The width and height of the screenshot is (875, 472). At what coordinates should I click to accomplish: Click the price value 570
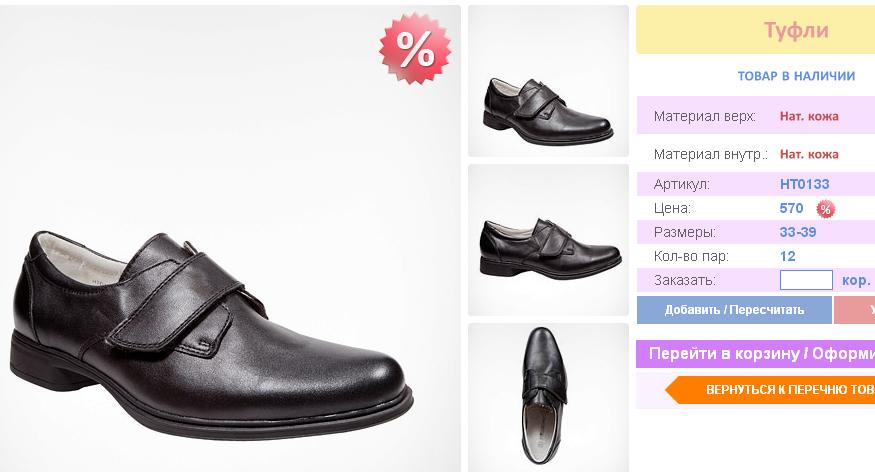[791, 208]
